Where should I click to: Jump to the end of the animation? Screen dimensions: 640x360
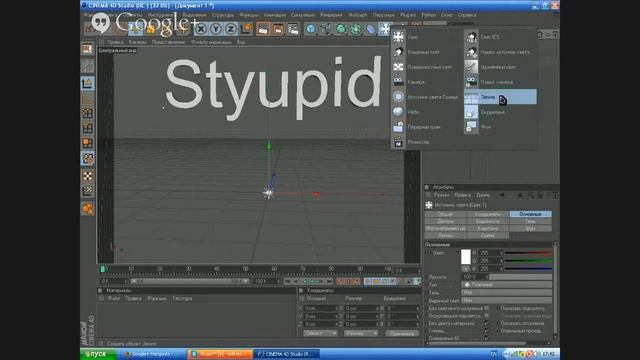[330, 282]
